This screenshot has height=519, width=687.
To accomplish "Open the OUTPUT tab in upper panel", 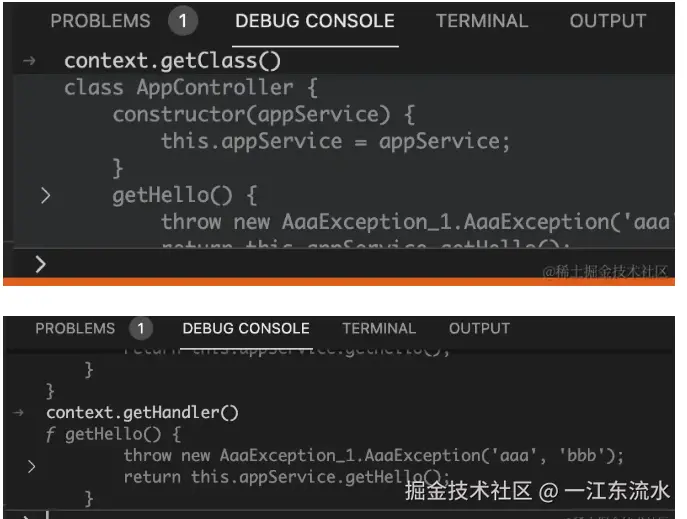I will 608,21.
